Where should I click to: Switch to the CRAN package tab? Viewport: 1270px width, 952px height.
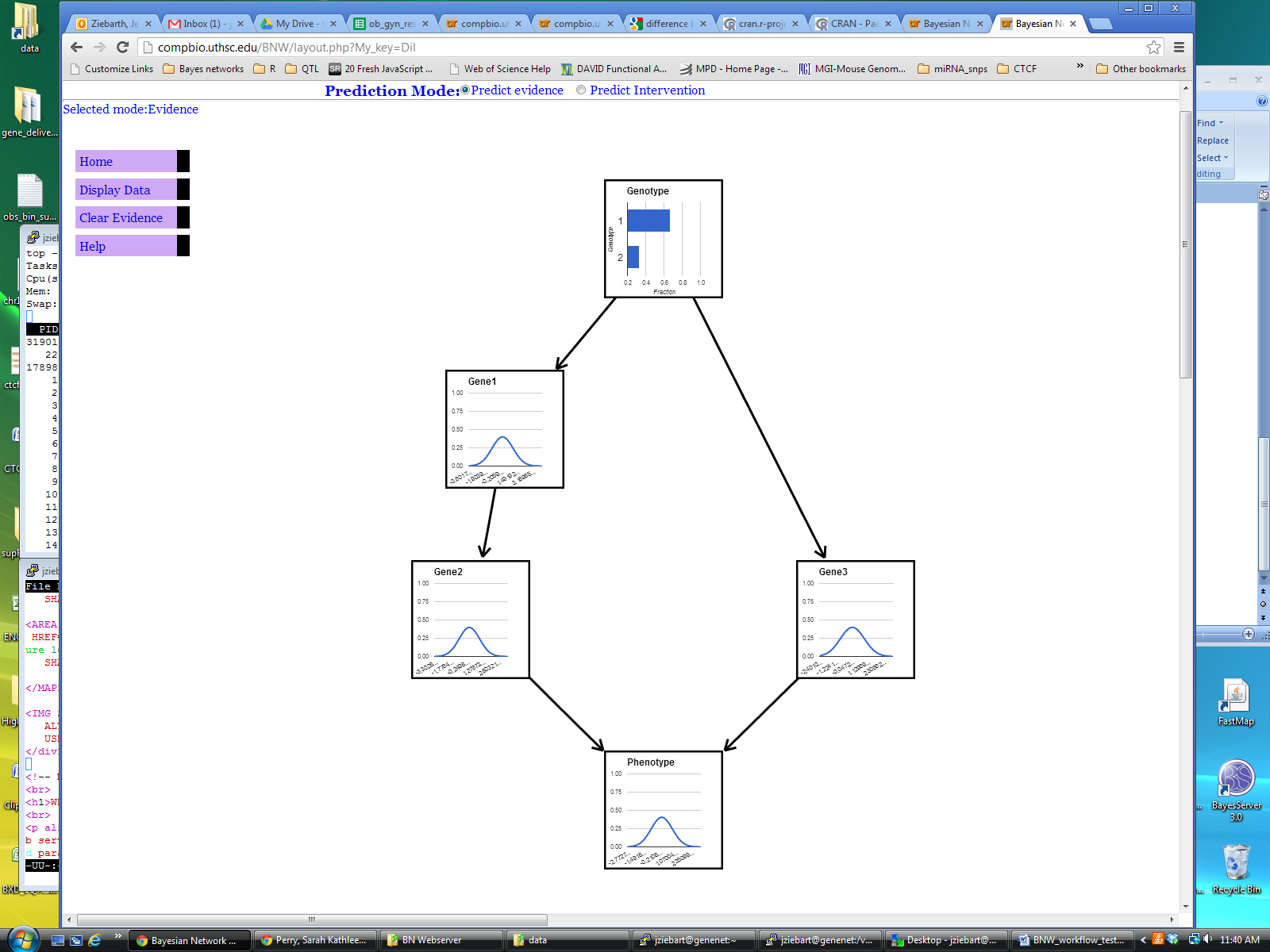pyautogui.click(x=854, y=24)
